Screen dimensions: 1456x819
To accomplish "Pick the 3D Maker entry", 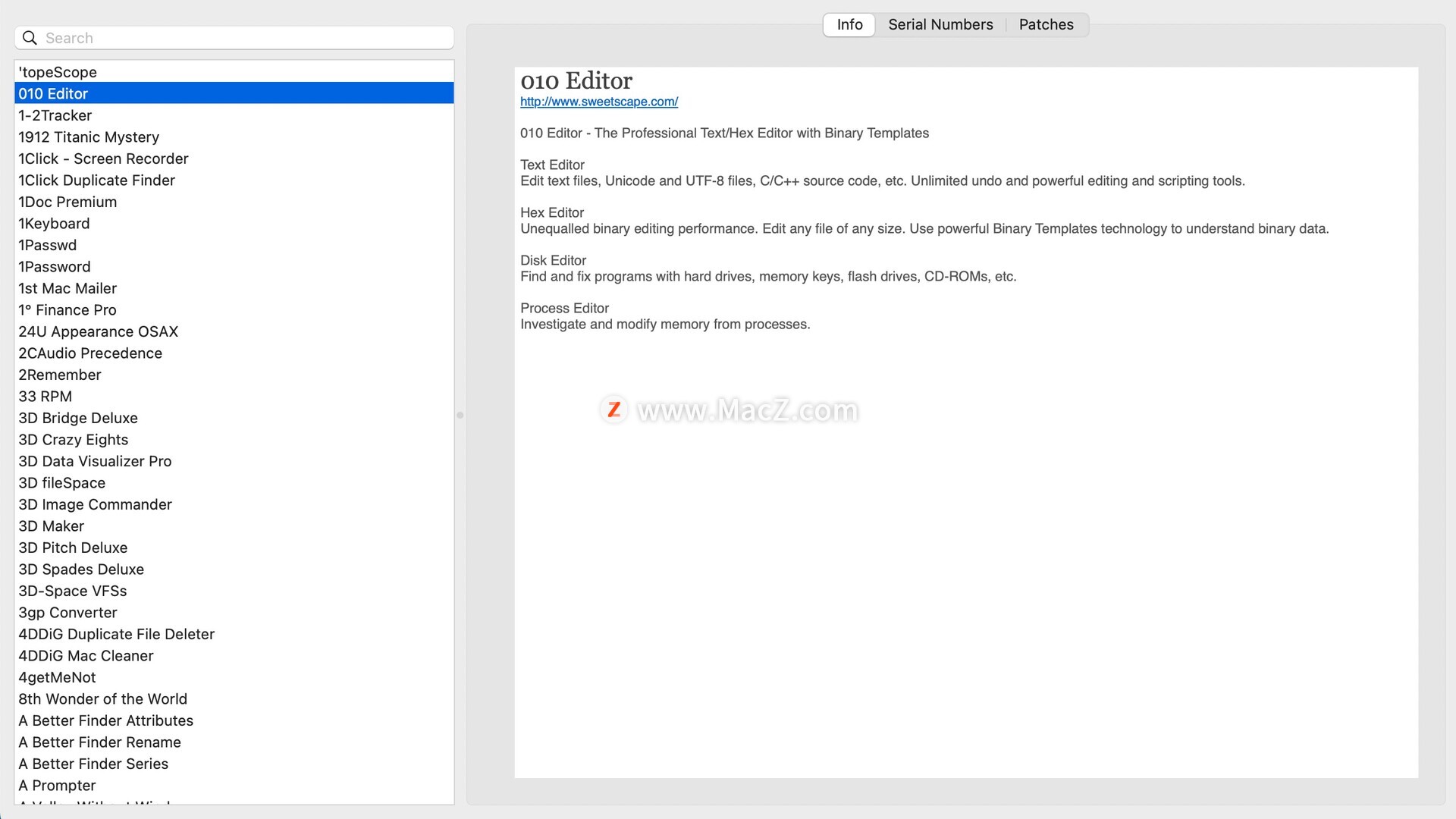I will [234, 526].
